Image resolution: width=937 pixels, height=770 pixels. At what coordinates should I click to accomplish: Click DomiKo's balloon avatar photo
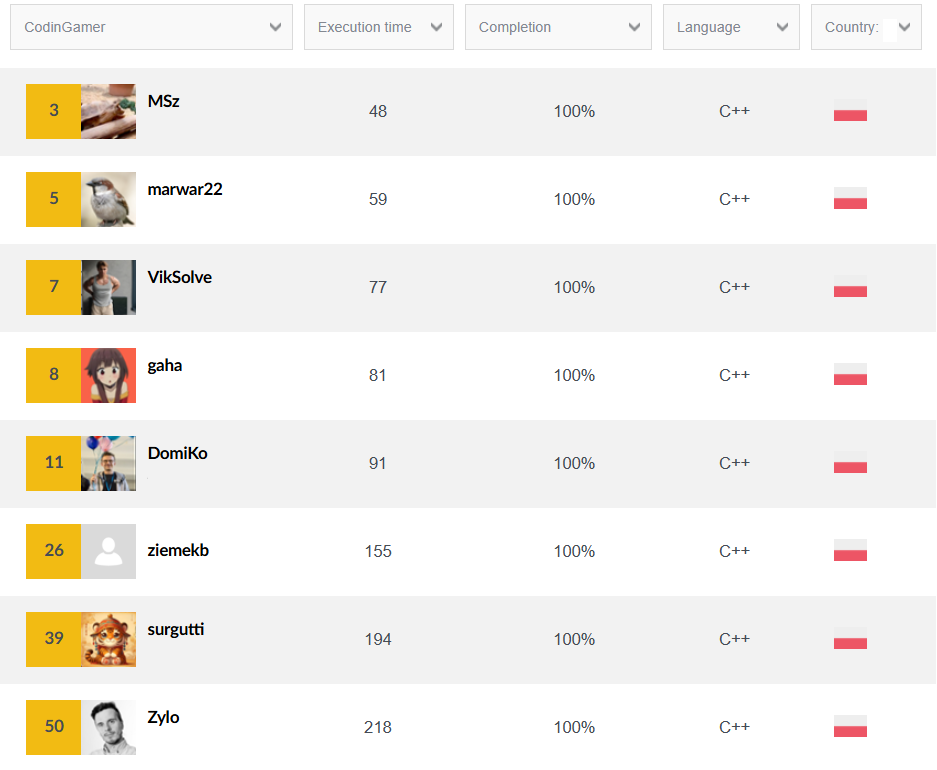pyautogui.click(x=108, y=464)
